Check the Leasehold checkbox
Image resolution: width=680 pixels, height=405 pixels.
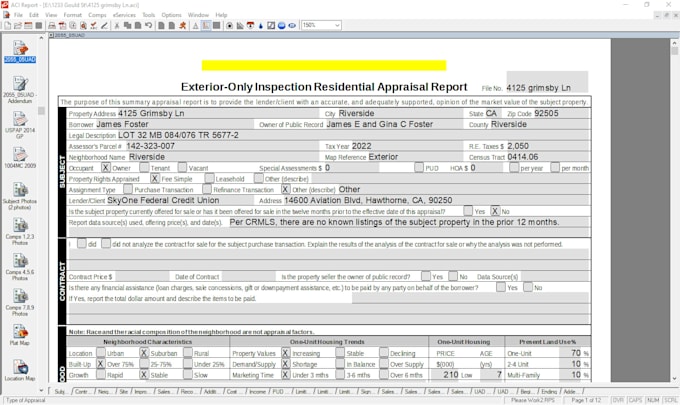point(209,178)
